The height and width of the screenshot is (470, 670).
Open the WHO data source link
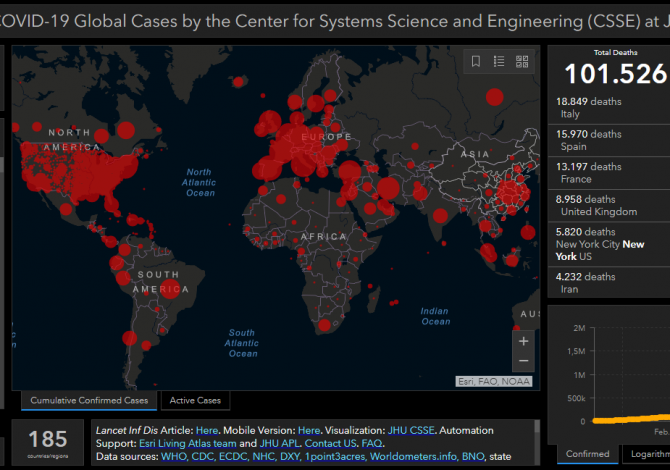pos(173,457)
